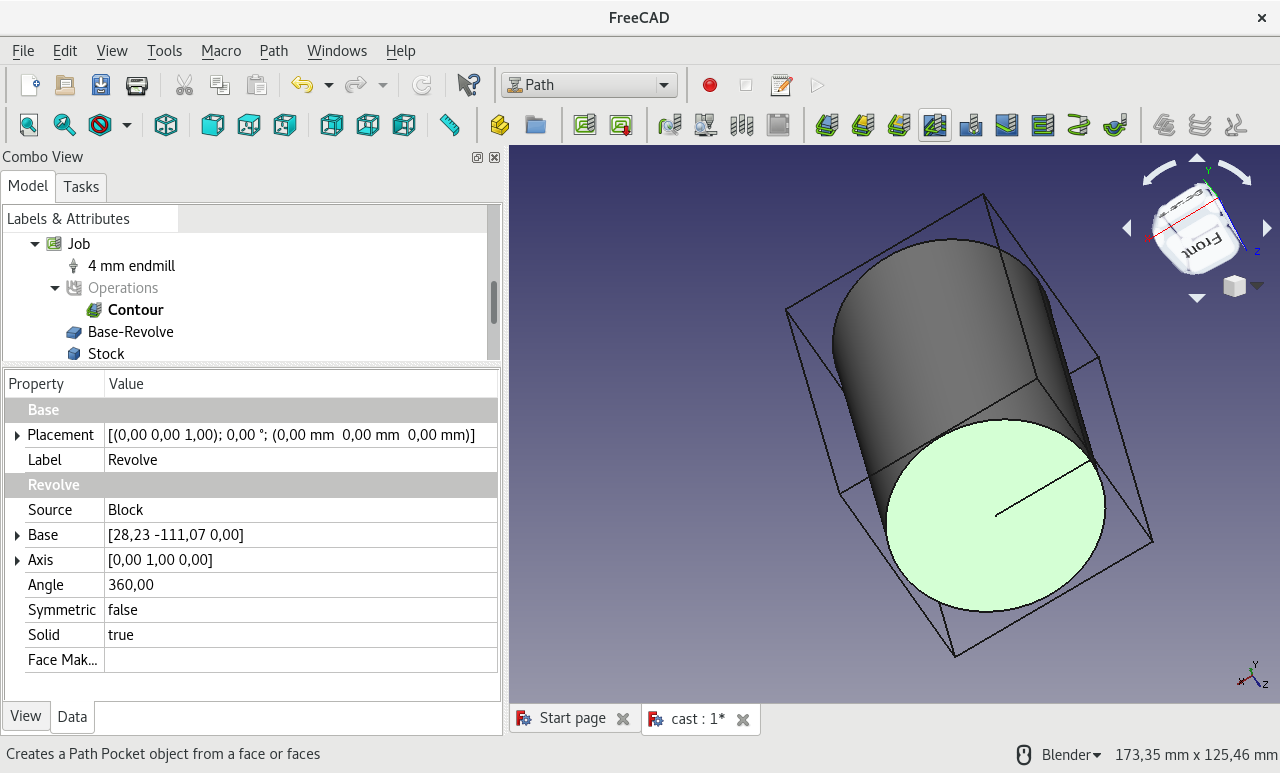This screenshot has width=1280, height=773.
Task: Open the Macro menu
Action: coord(221,51)
